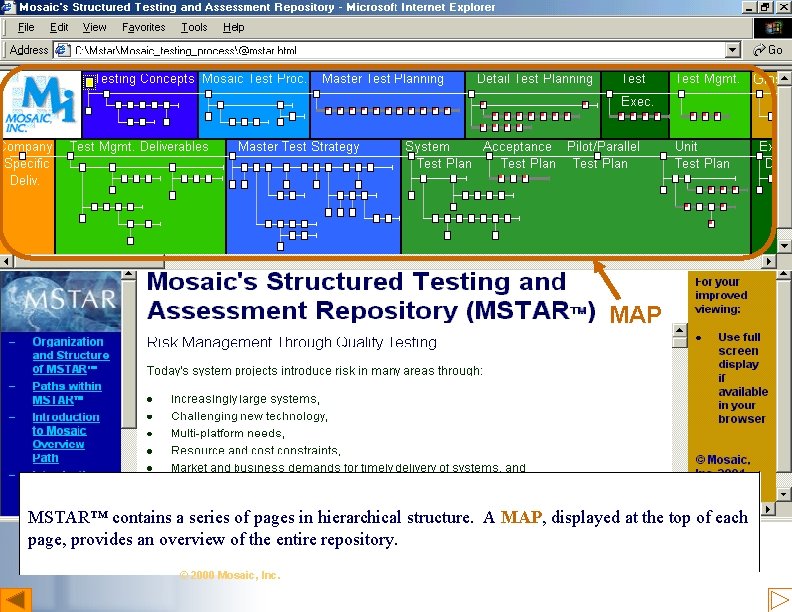Image resolution: width=792 pixels, height=612 pixels.
Task: Click root node of Test Exec. tree
Action: pyautogui.click(x=610, y=94)
